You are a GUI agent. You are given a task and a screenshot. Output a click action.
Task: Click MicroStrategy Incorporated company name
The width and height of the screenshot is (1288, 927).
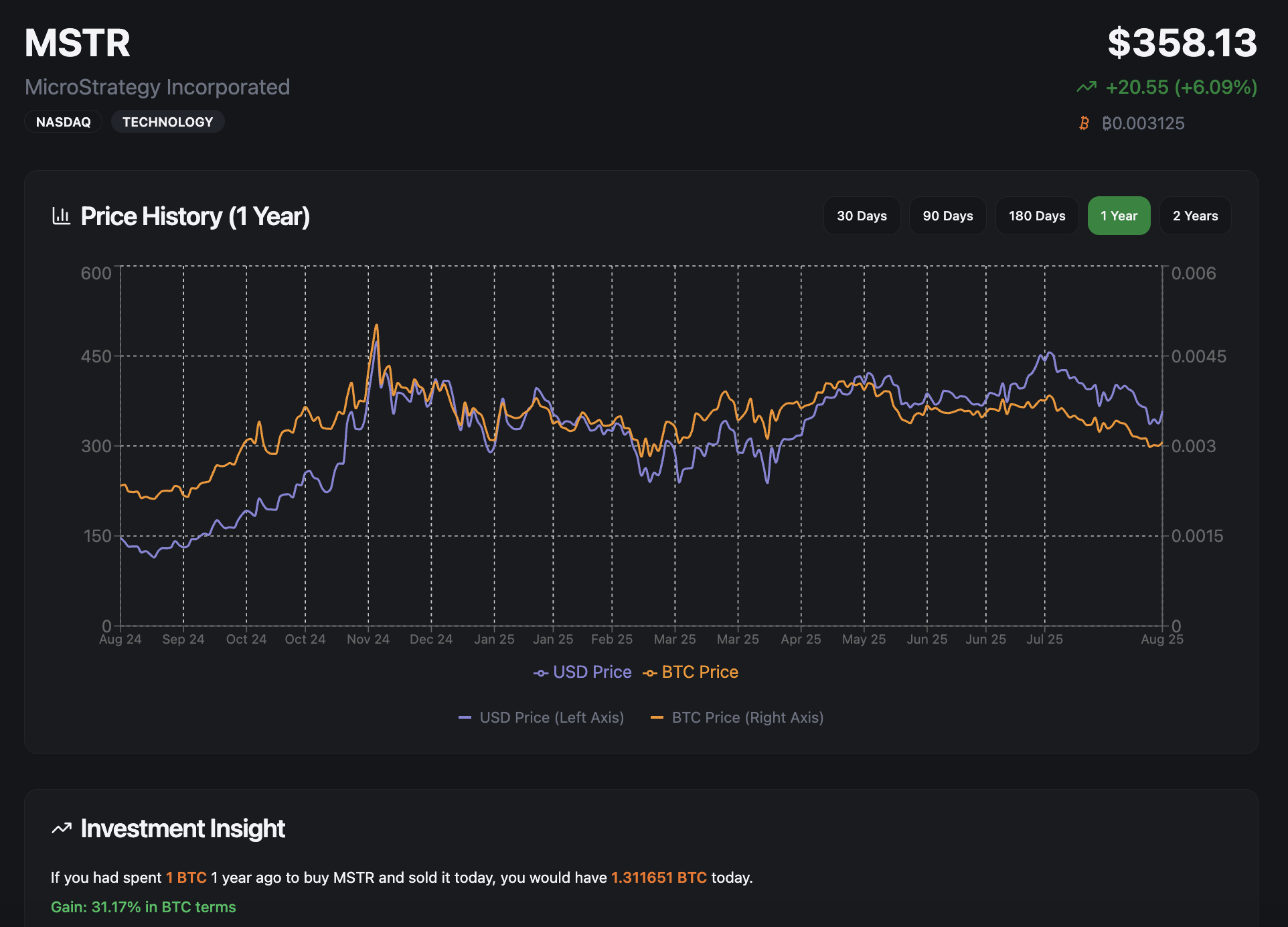157,87
